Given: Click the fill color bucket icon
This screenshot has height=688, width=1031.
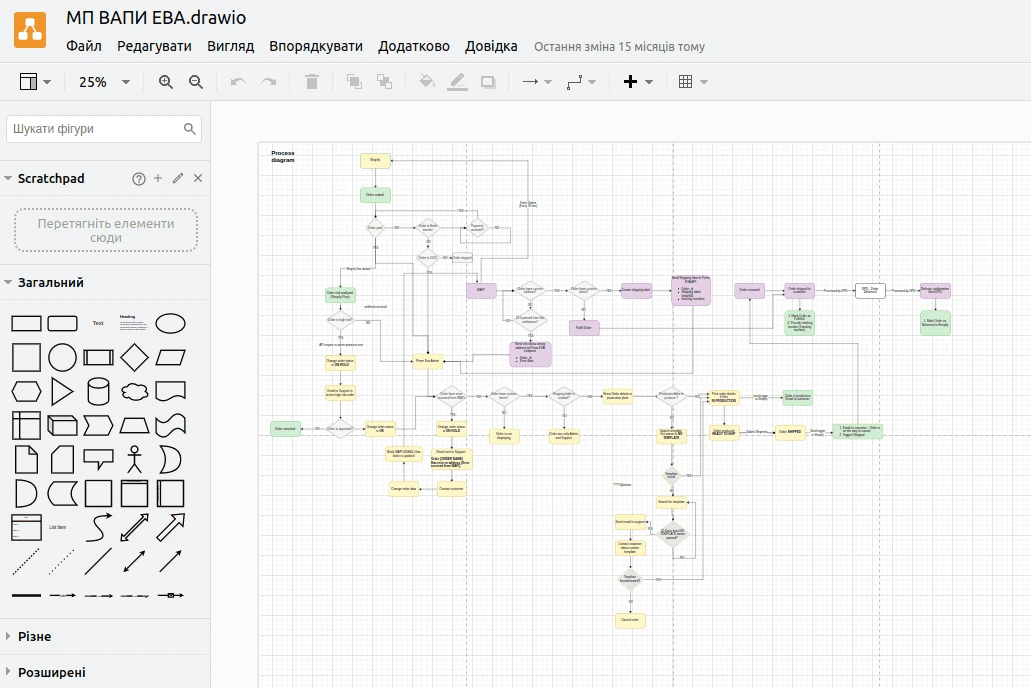Looking at the screenshot, I should coord(427,82).
